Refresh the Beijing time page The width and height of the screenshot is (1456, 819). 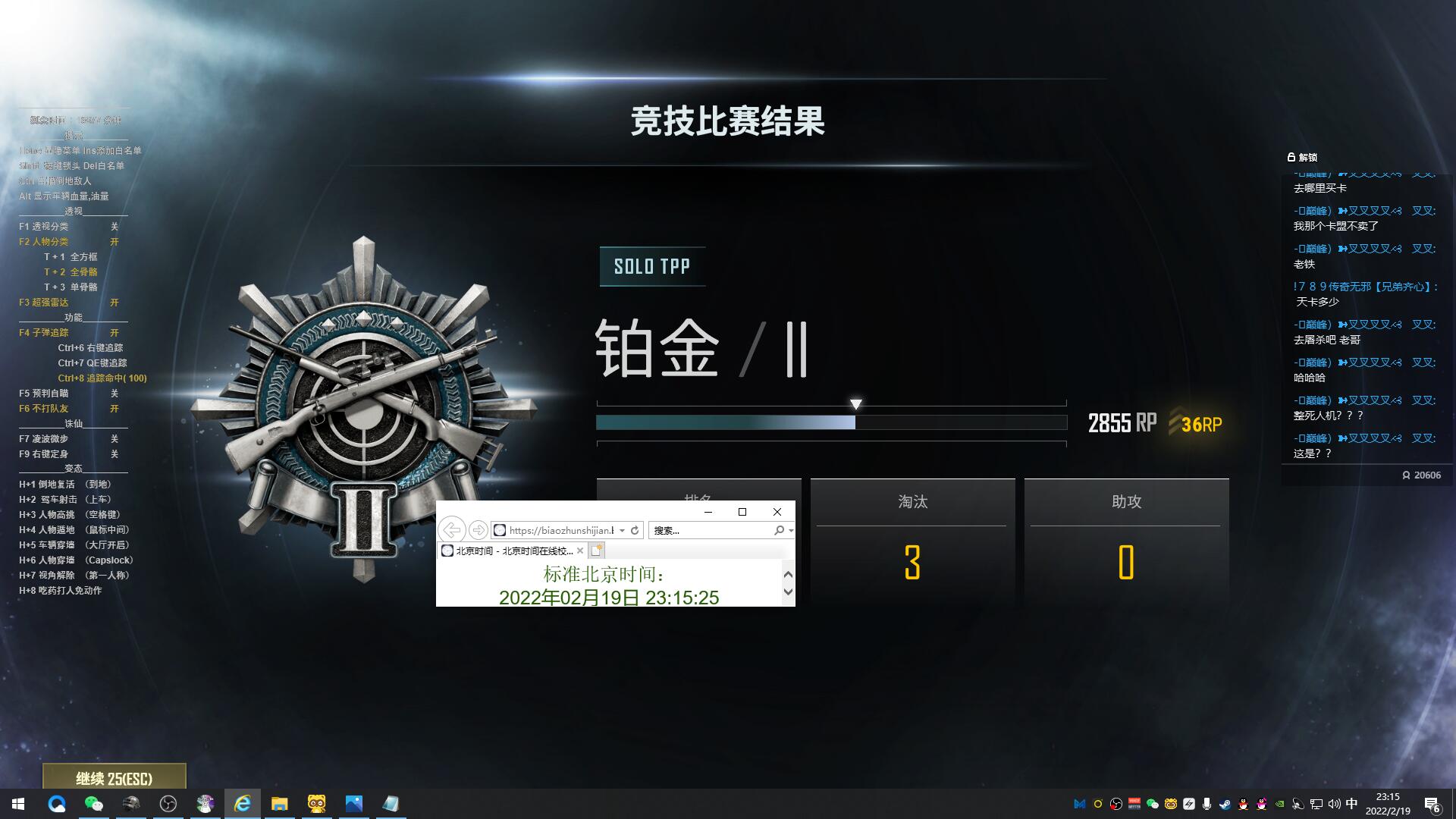pyautogui.click(x=635, y=530)
